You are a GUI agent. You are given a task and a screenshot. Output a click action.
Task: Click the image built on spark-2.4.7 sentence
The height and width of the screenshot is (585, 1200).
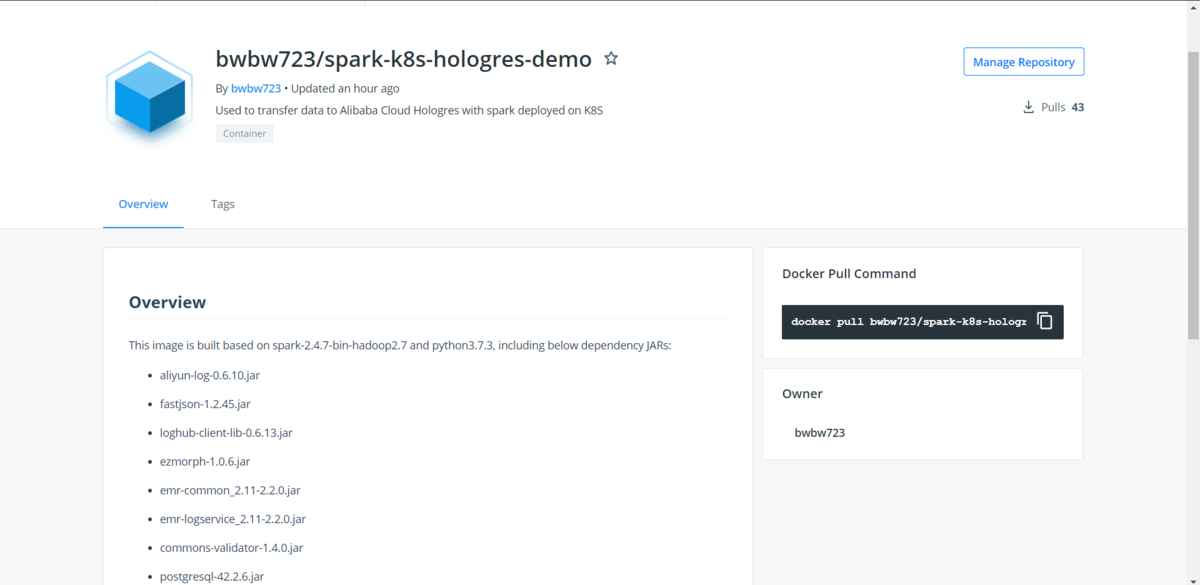pos(400,345)
